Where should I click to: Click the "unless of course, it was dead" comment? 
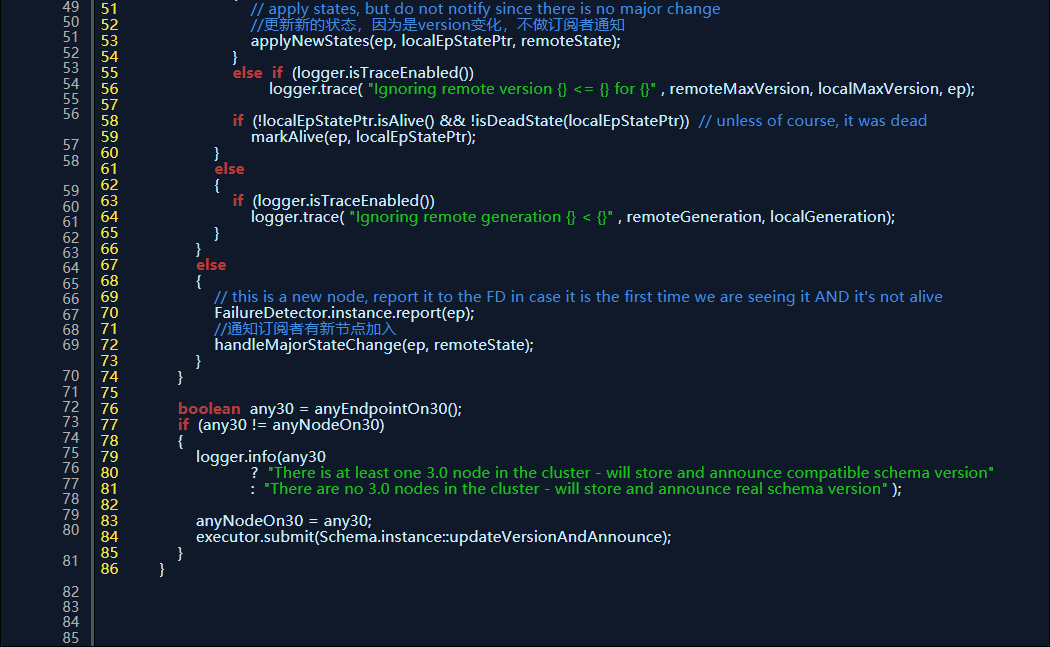coord(812,121)
